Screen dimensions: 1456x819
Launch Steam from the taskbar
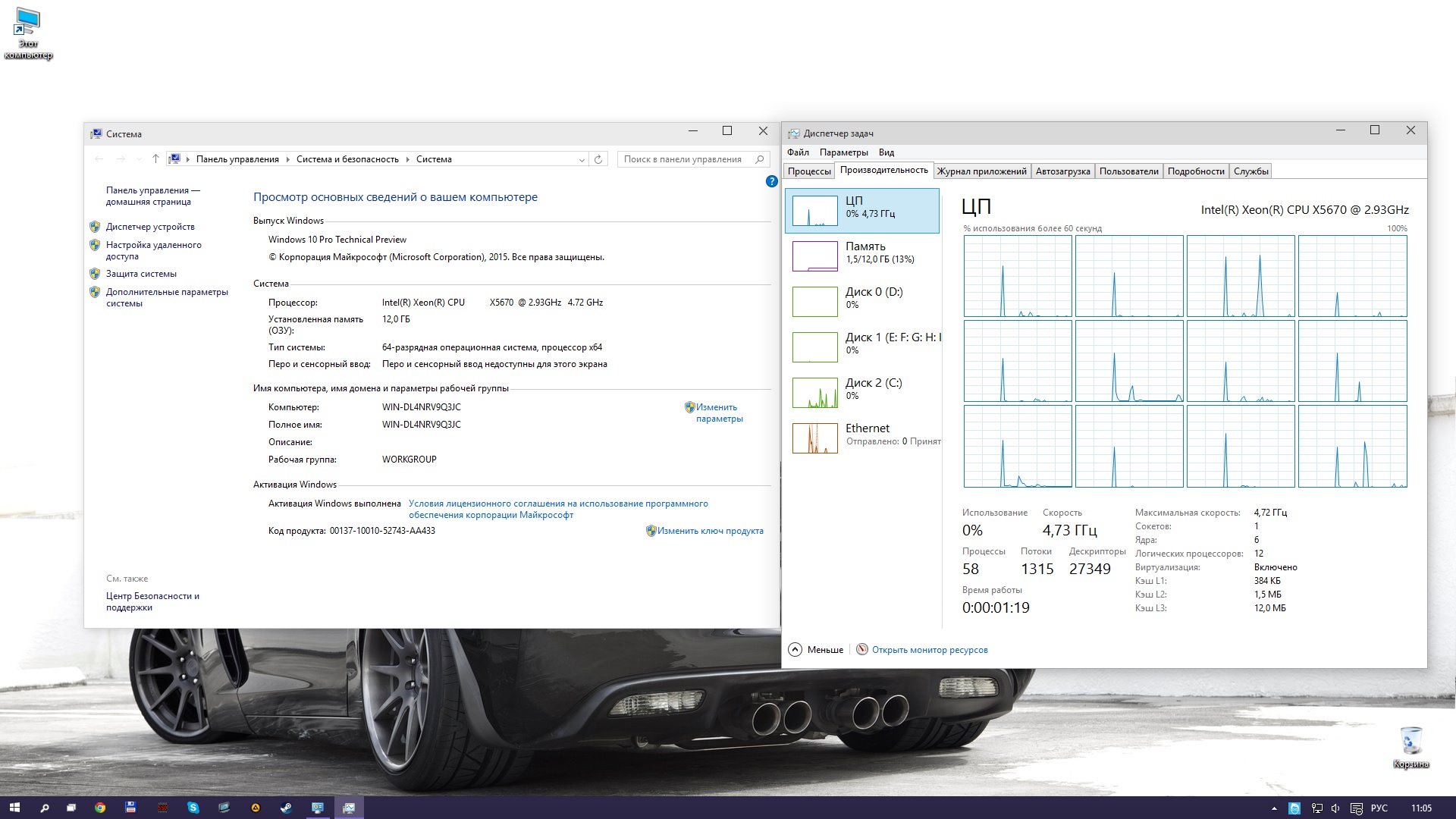[286, 808]
